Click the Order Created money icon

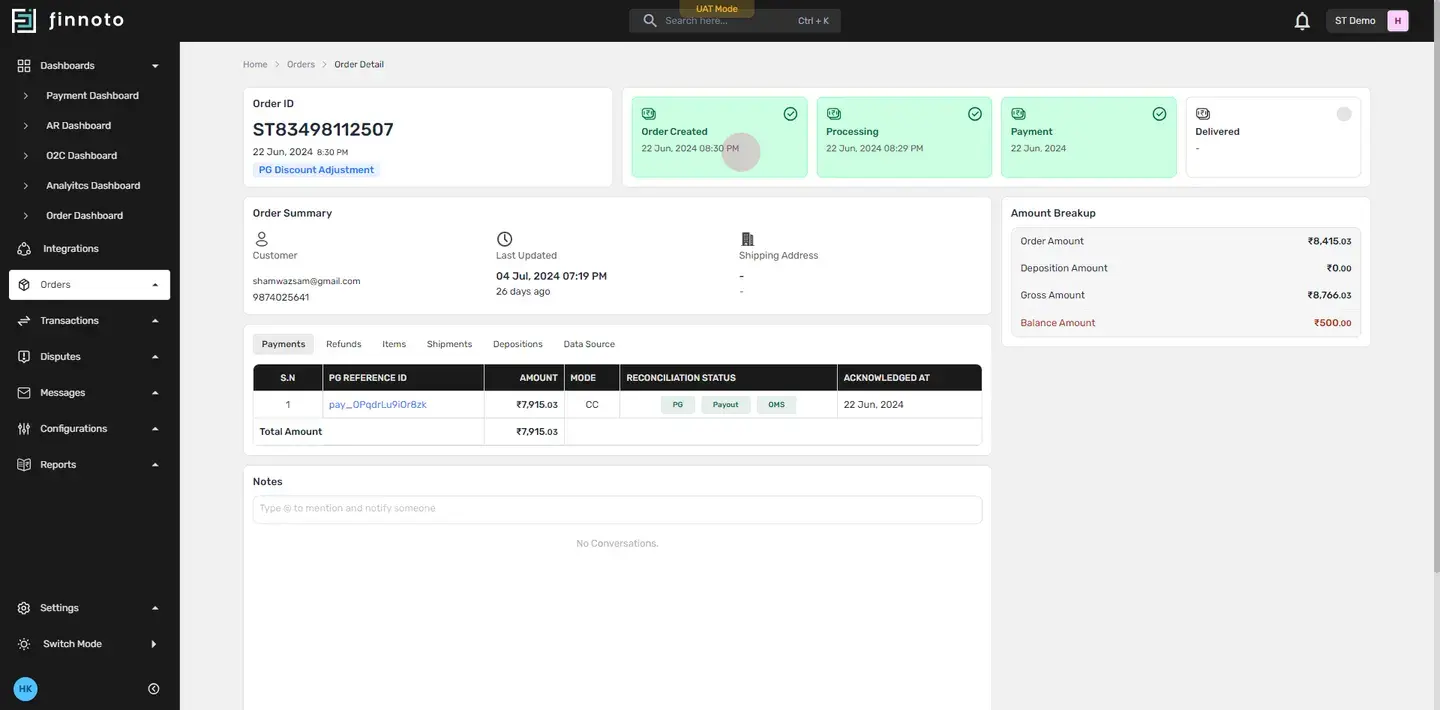[648, 114]
